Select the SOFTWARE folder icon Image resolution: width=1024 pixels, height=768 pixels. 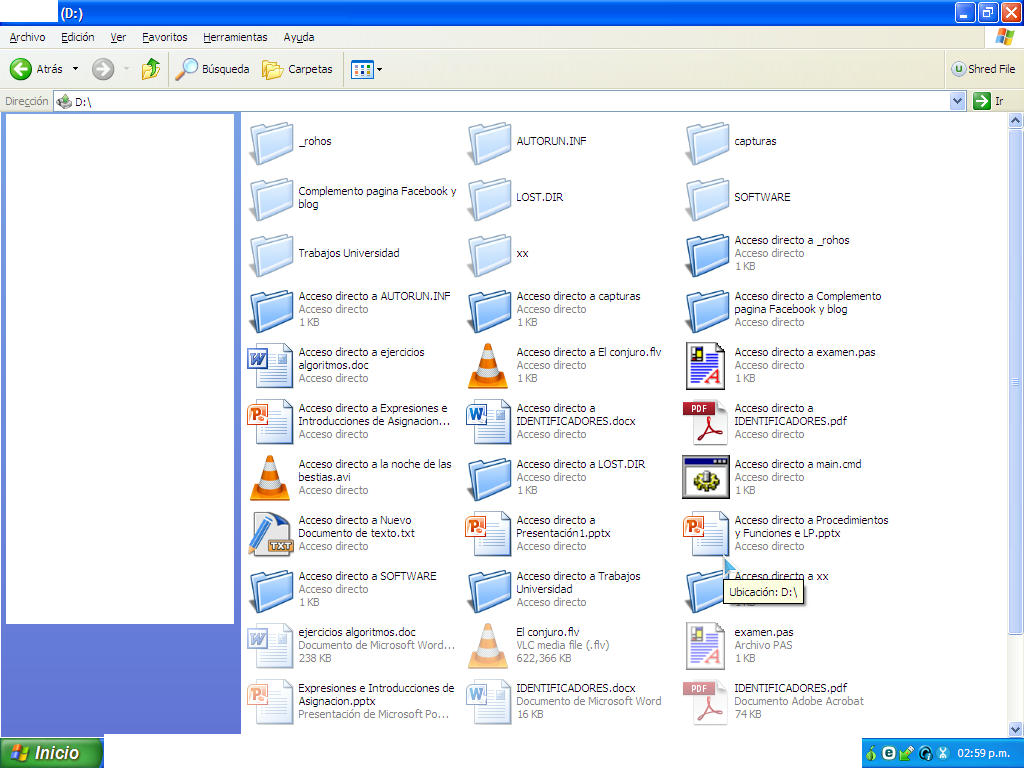[707, 199]
